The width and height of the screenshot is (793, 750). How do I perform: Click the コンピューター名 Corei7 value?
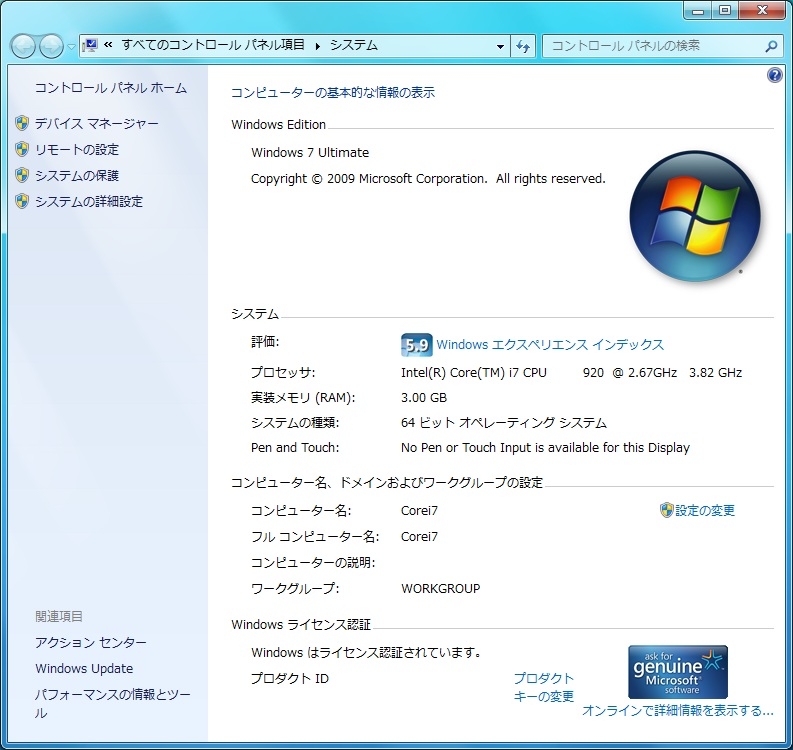click(x=419, y=511)
